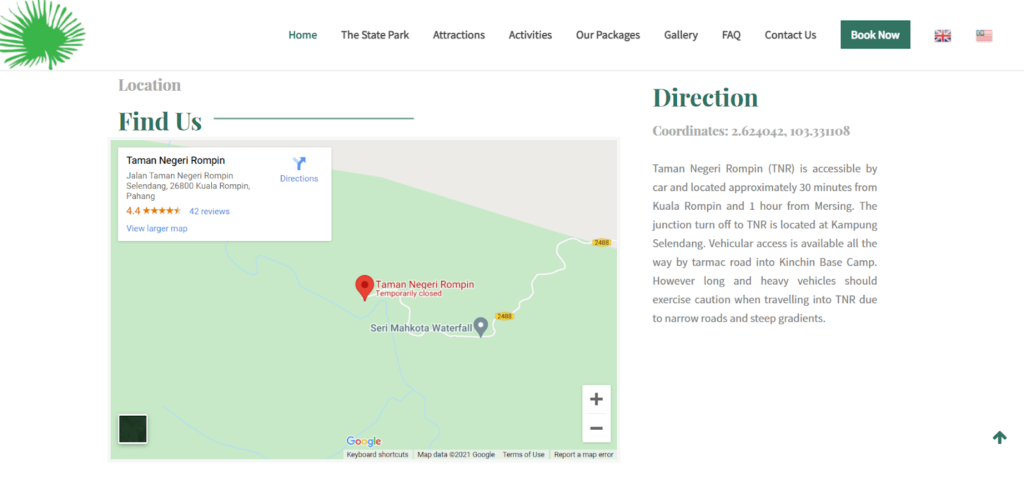Zoom in the map with plus button
Screen dimensions: 1024x495
coord(596,399)
